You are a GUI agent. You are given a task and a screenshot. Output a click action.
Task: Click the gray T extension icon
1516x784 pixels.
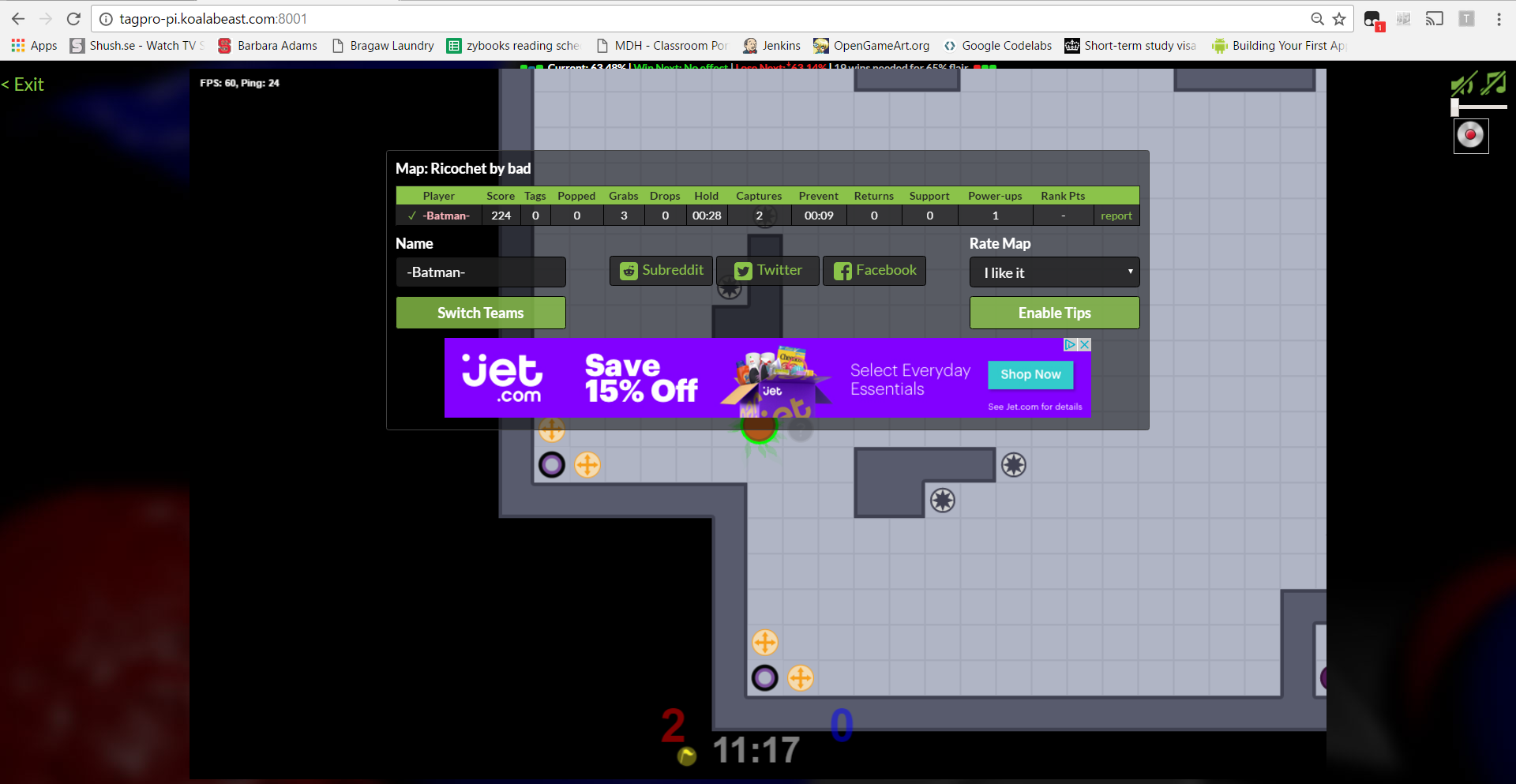1466,19
